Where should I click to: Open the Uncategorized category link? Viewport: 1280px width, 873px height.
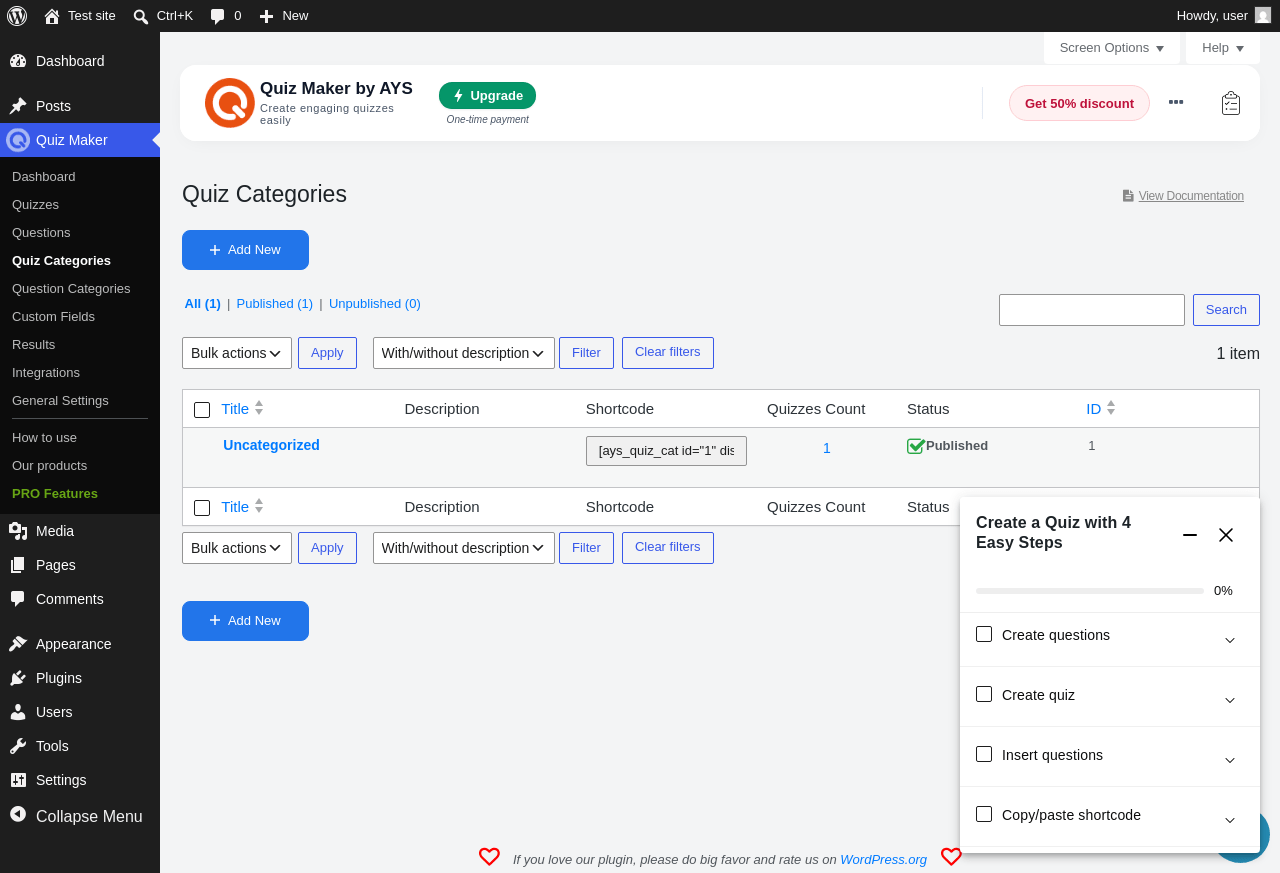[x=271, y=445]
